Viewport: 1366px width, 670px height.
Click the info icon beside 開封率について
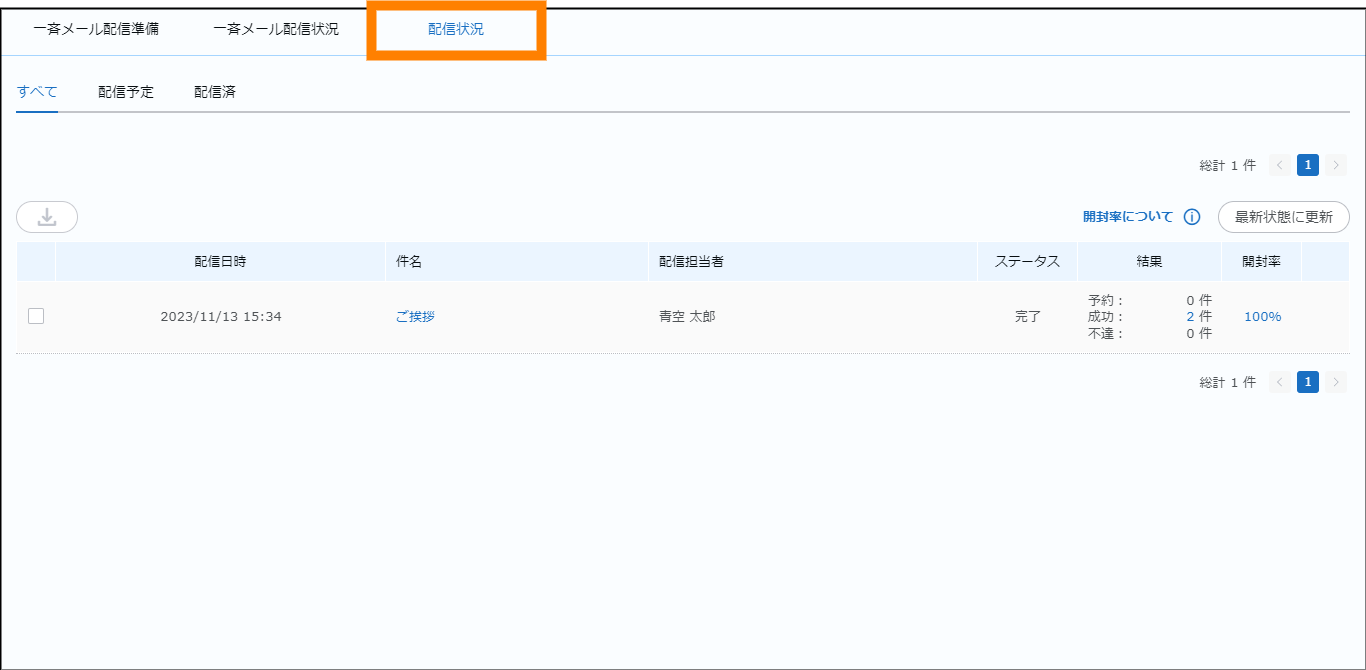(x=1192, y=217)
